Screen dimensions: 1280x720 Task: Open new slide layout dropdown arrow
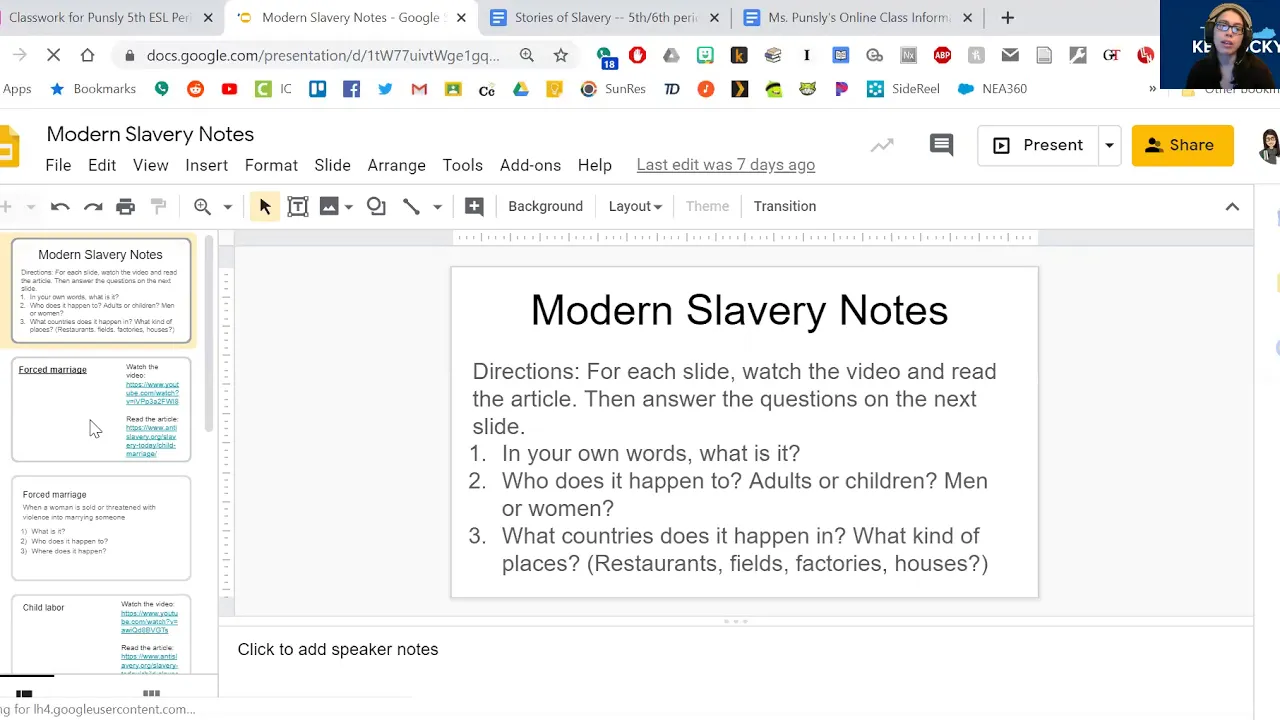(30, 207)
